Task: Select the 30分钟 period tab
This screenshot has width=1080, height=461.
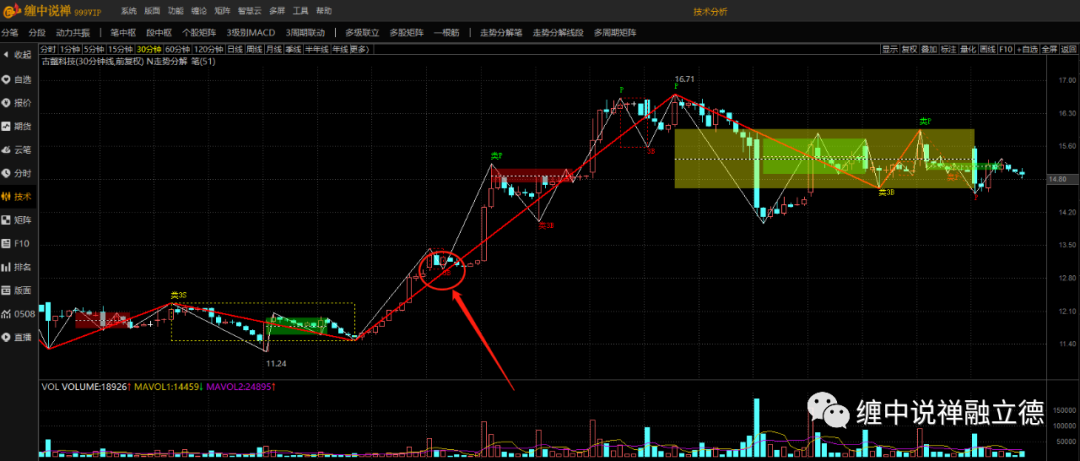Action: pyautogui.click(x=149, y=49)
